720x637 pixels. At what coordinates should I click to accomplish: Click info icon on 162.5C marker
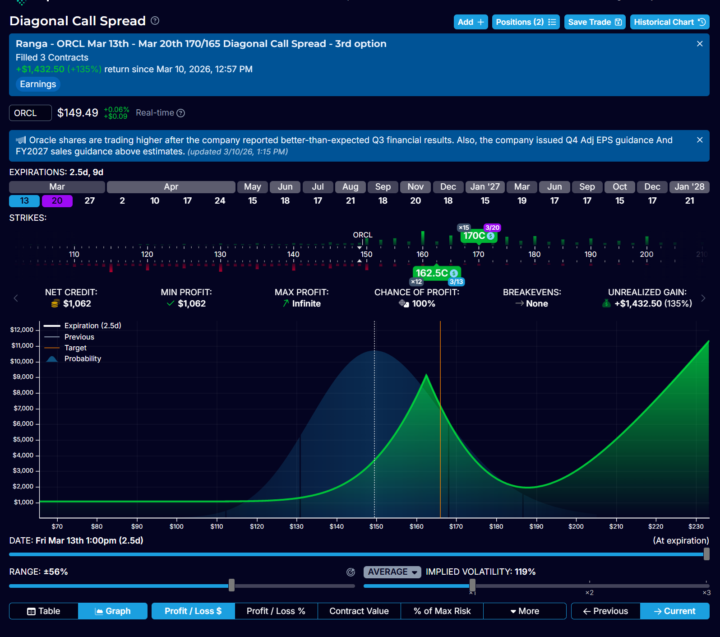[x=454, y=273]
